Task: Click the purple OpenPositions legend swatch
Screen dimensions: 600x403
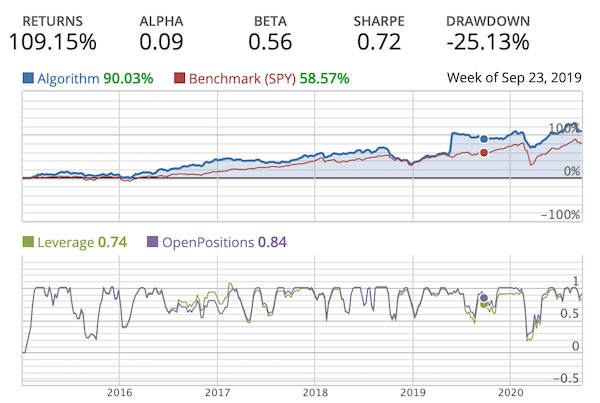Action: (153, 242)
